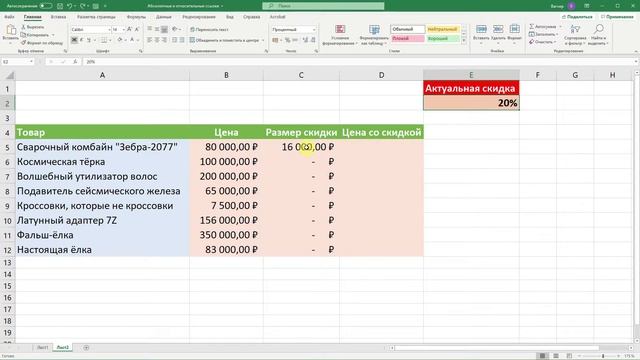640x360 pixels.
Task: Click the Share (Поделиться) button
Action: tap(577, 17)
